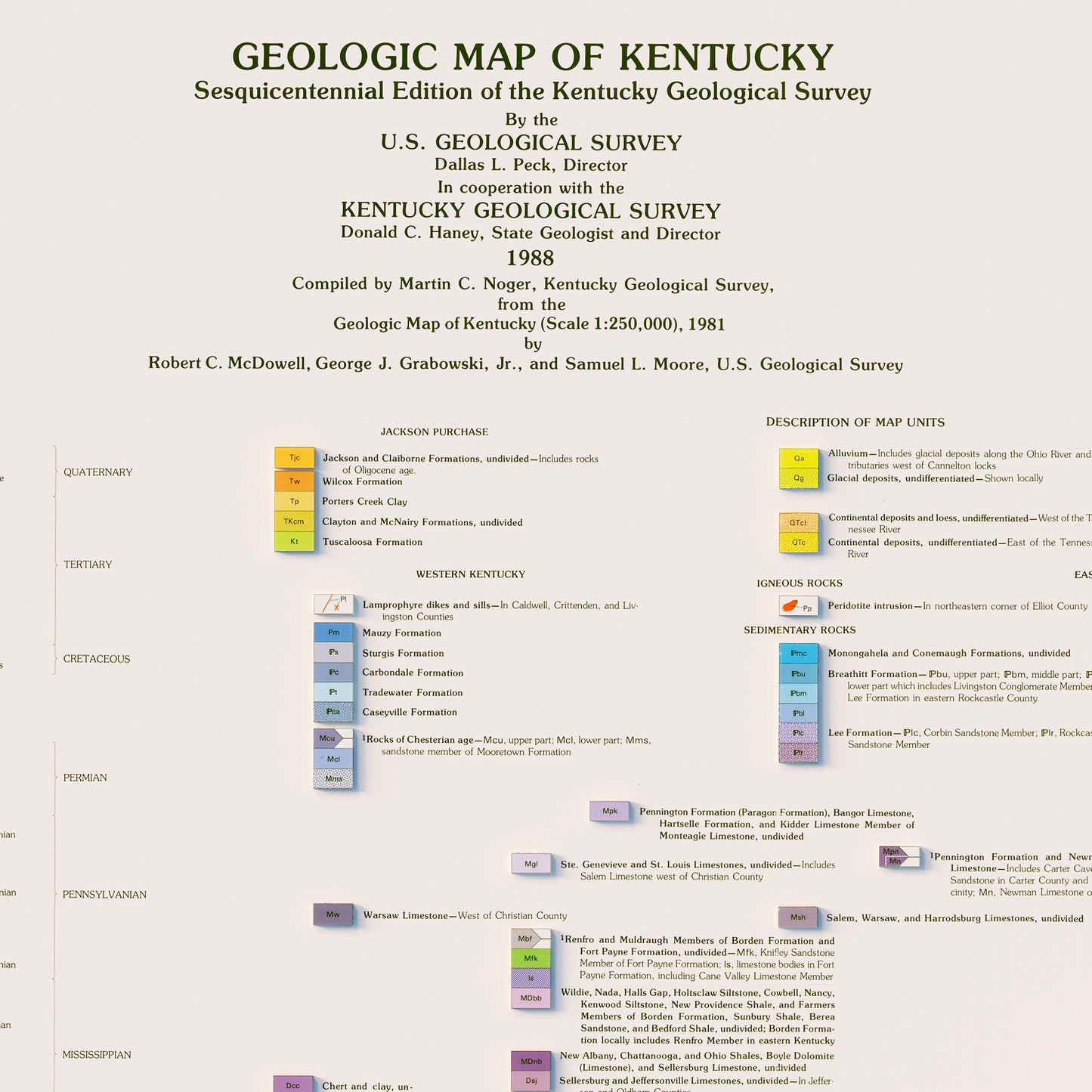Click the Pp peridotite intrusion symbol
This screenshot has height=1092, width=1092.
coord(797,605)
